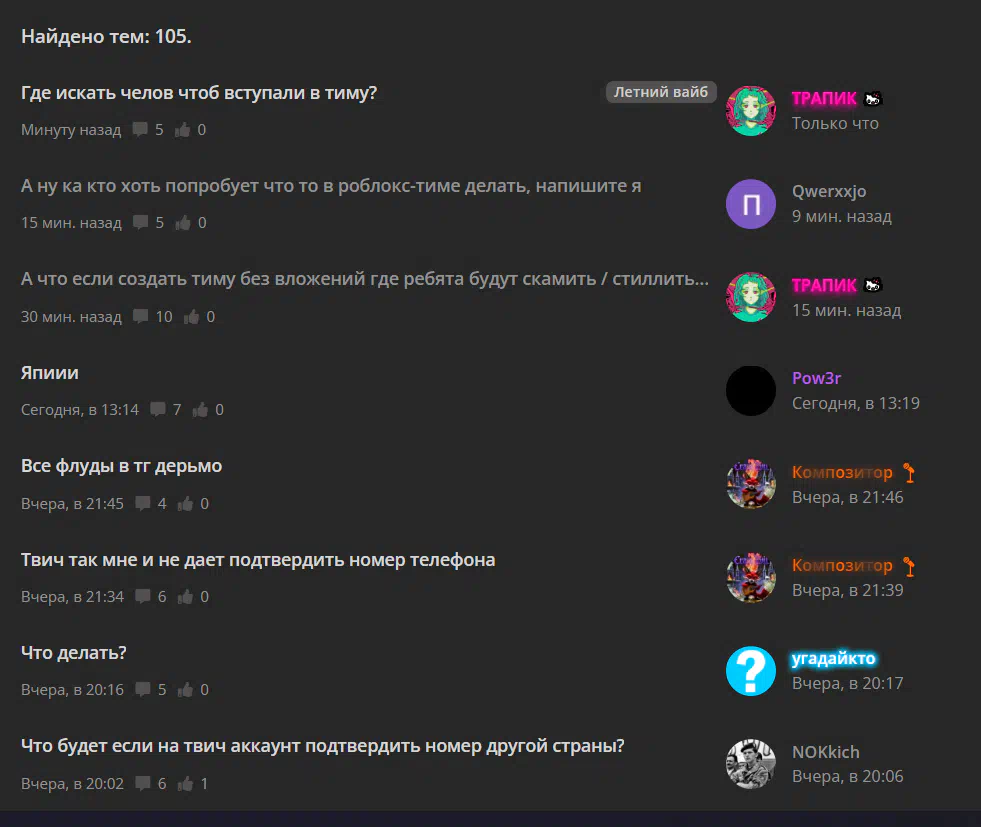This screenshot has width=981, height=827.
Task: Open thread 'Все флуды в тг дерьмо'
Action: pyautogui.click(x=121, y=466)
